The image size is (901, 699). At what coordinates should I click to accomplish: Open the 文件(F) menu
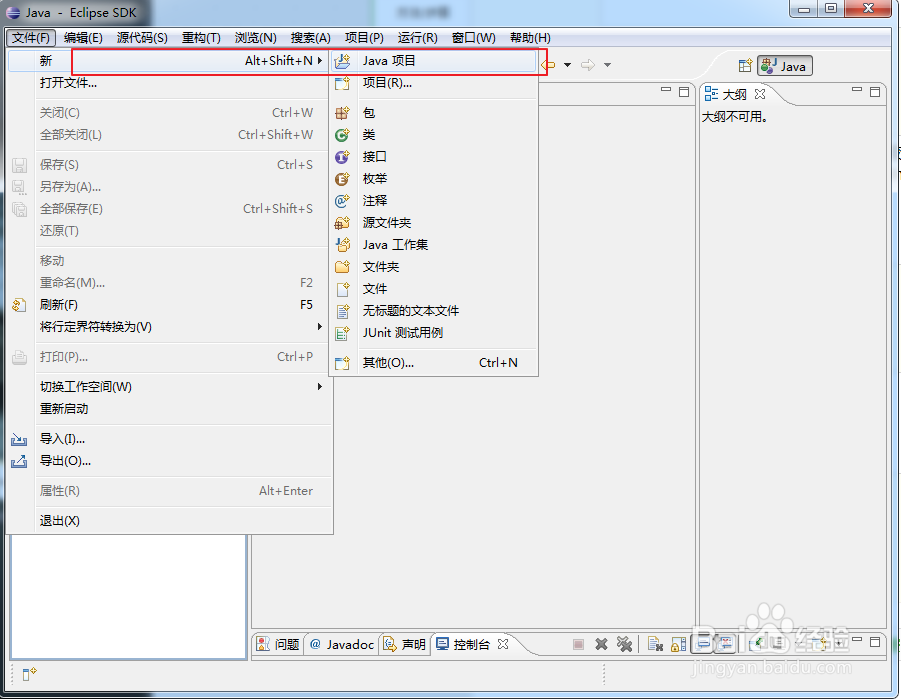pyautogui.click(x=31, y=38)
